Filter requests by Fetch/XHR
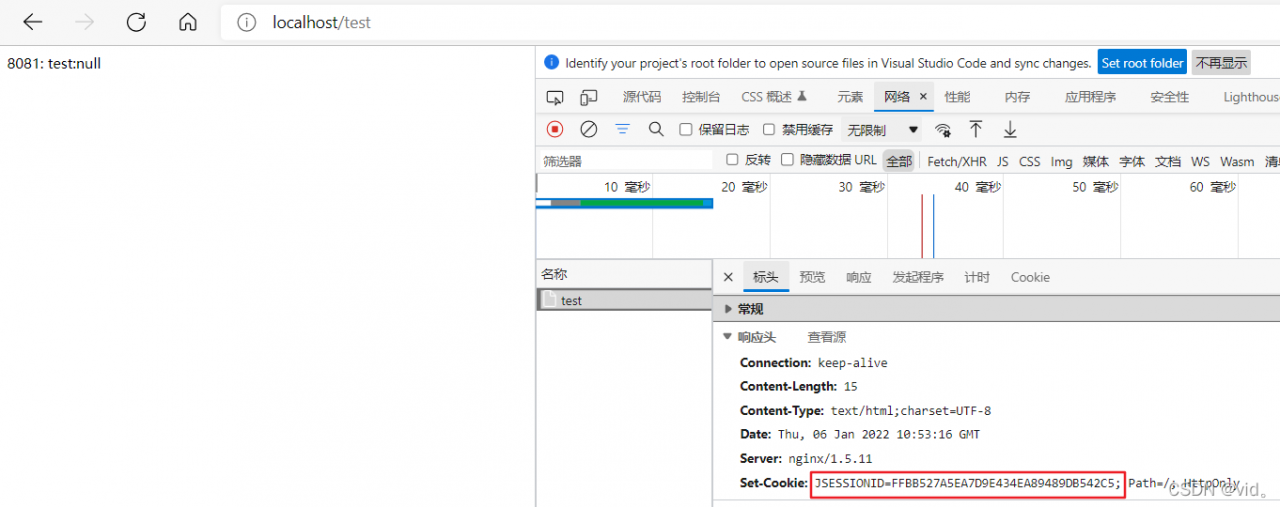Image resolution: width=1280 pixels, height=507 pixels. point(957,161)
